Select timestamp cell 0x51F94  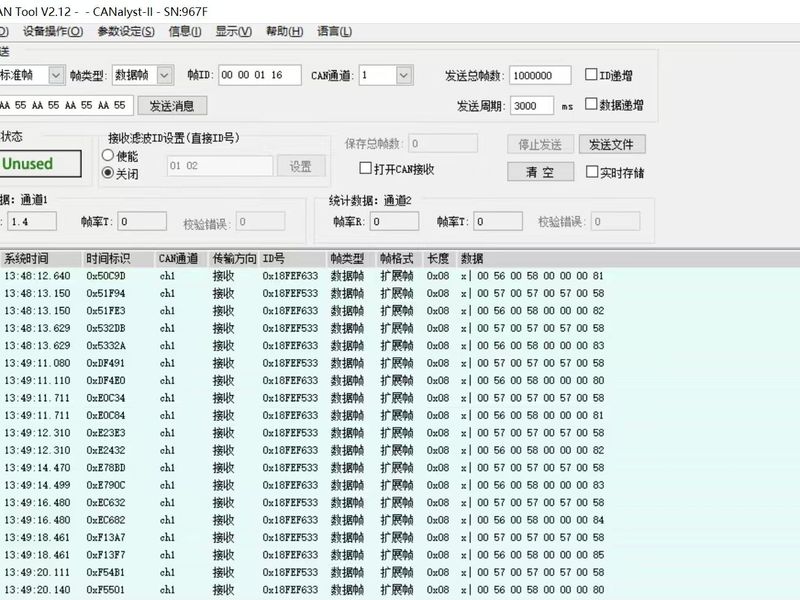(106, 293)
